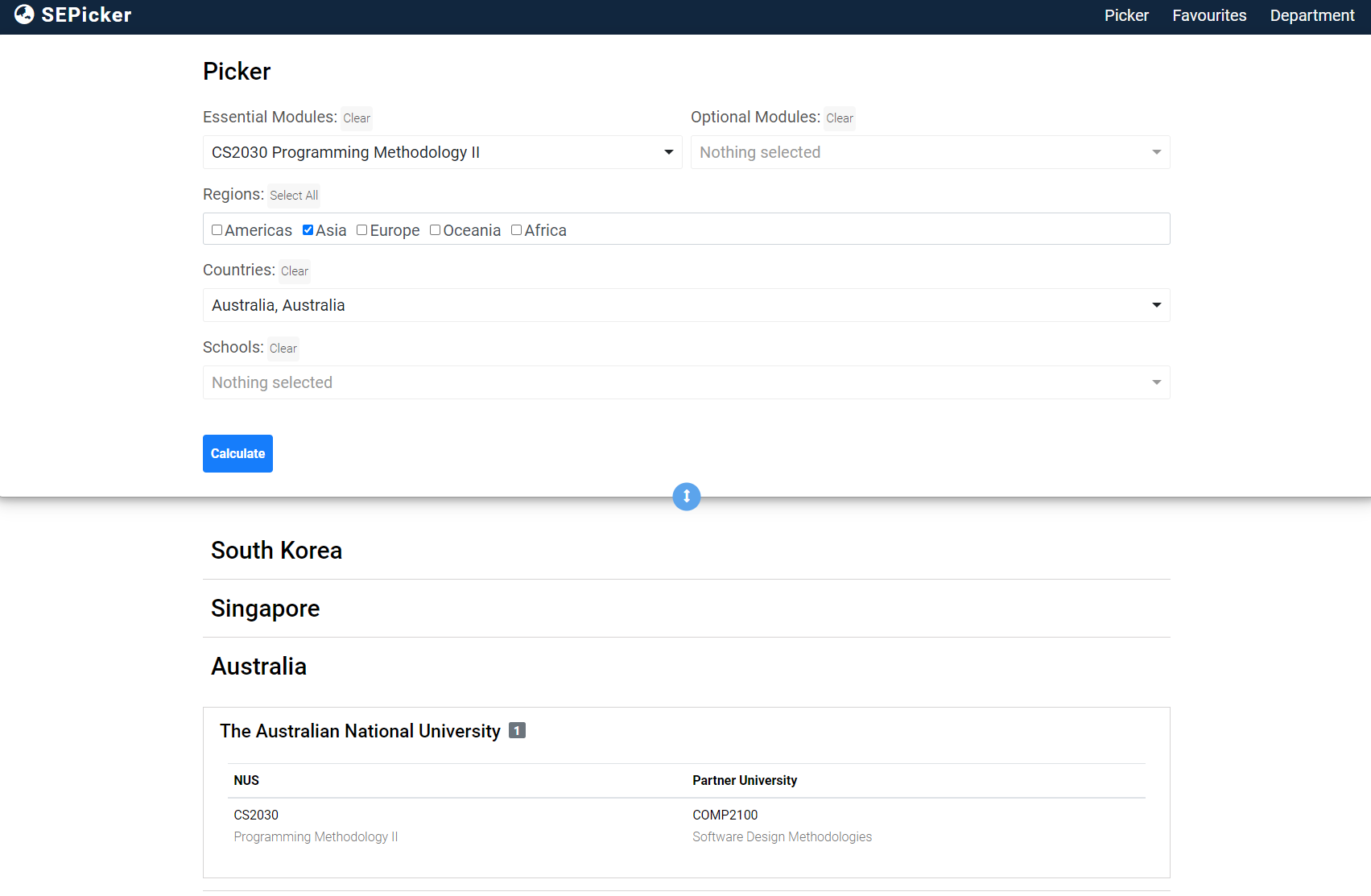Image resolution: width=1371 pixels, height=896 pixels.
Task: Click the NUS column header
Action: point(246,780)
